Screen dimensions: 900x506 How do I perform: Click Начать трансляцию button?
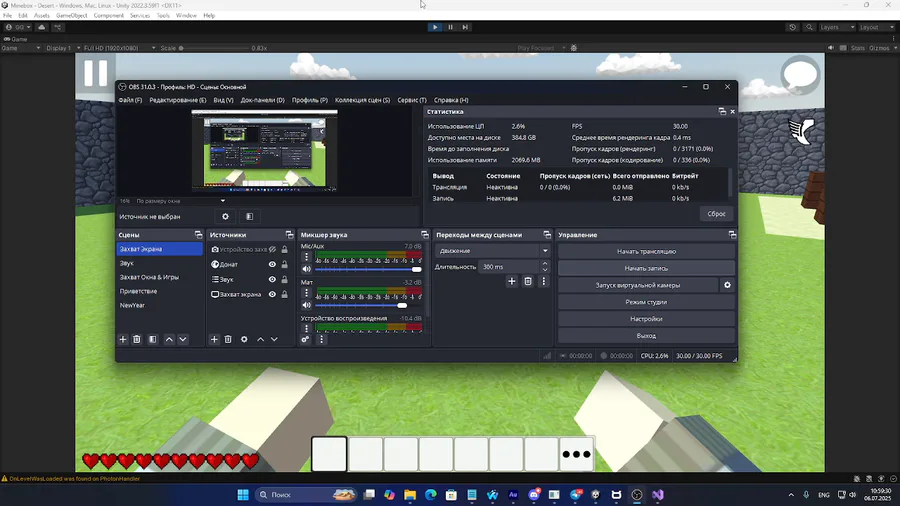[646, 251]
